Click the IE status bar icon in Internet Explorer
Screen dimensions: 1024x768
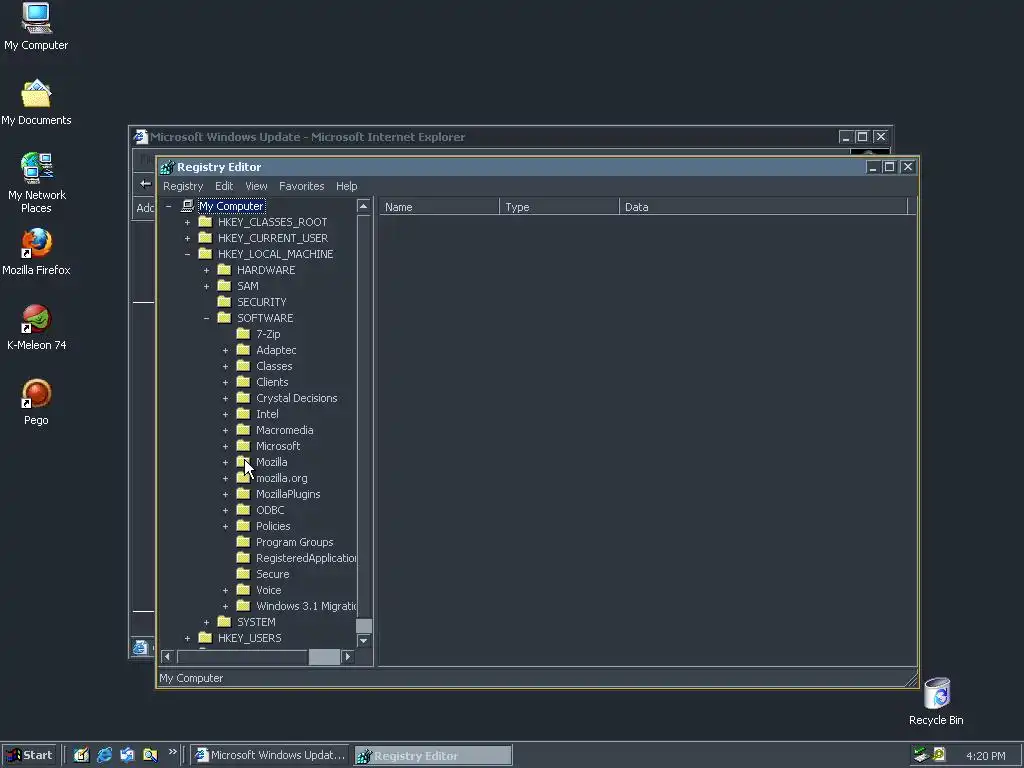[x=140, y=647]
